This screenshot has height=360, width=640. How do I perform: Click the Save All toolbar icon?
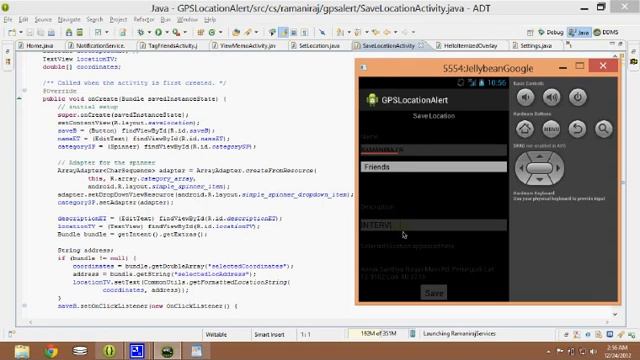coord(41,32)
